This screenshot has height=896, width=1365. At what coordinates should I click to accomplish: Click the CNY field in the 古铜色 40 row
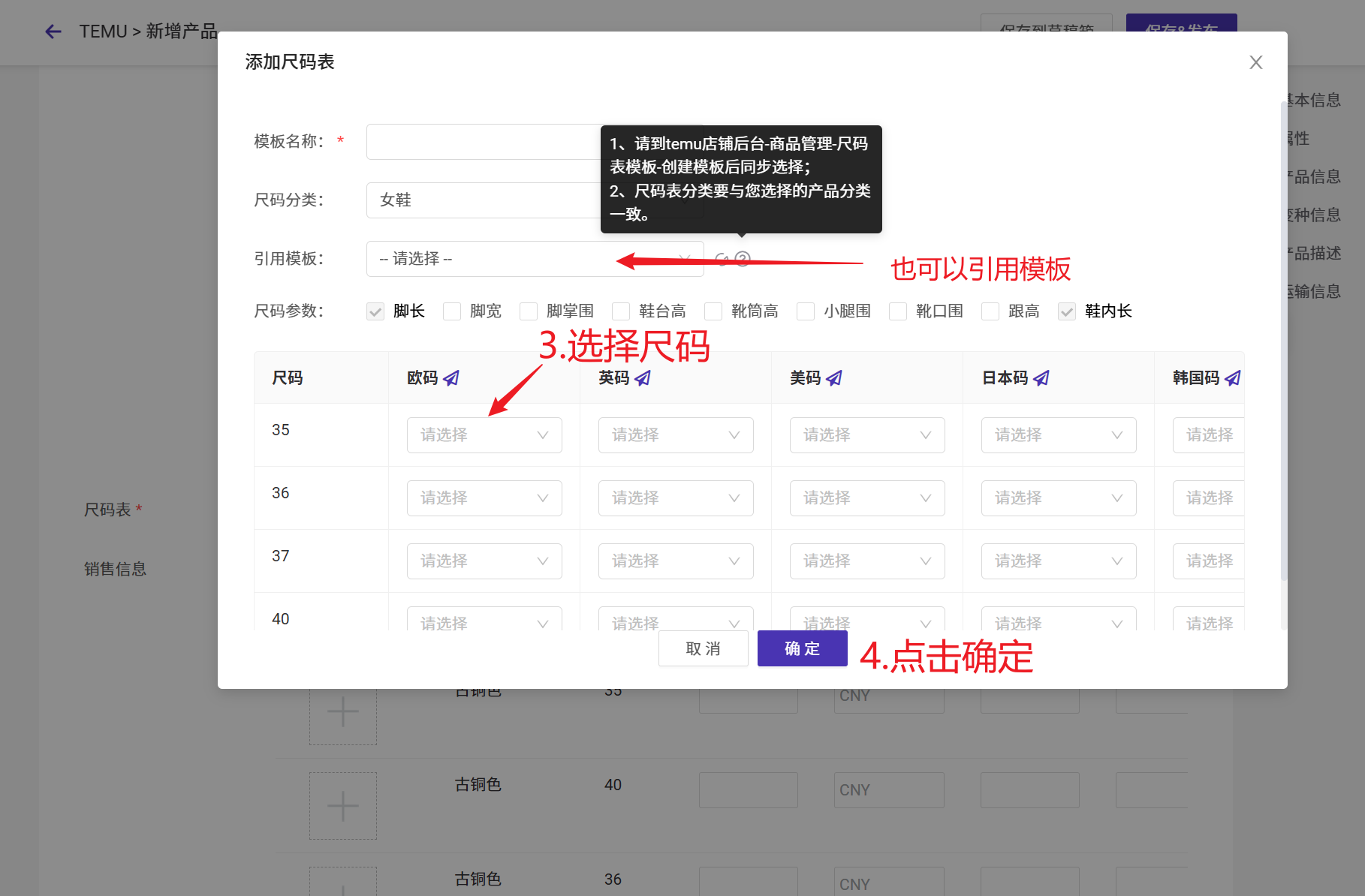tap(889, 790)
